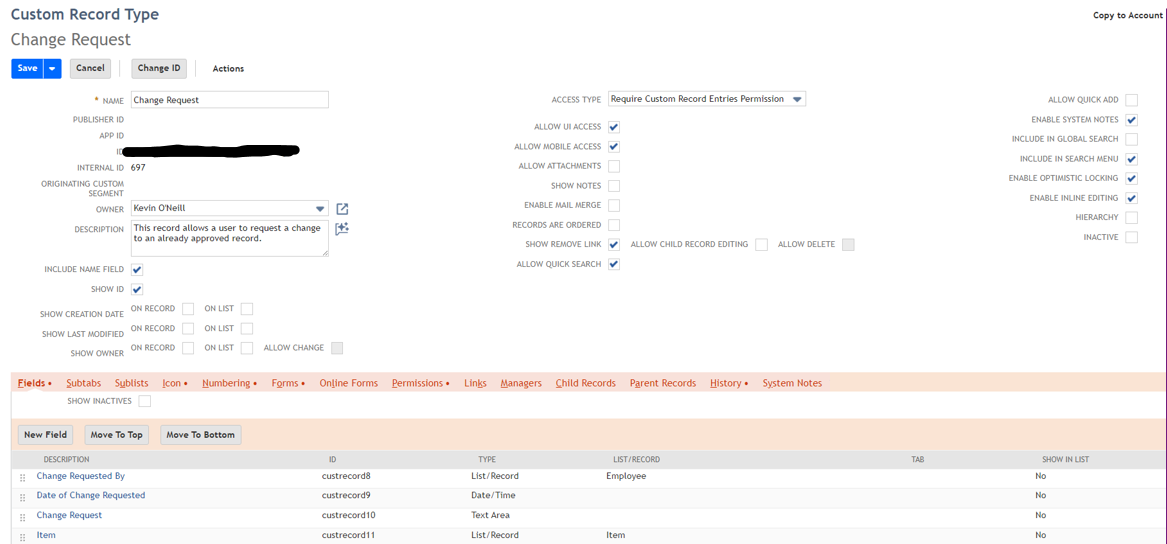Enable Show Owner On List checkbox
The width and height of the screenshot is (1167, 544).
[x=247, y=348]
